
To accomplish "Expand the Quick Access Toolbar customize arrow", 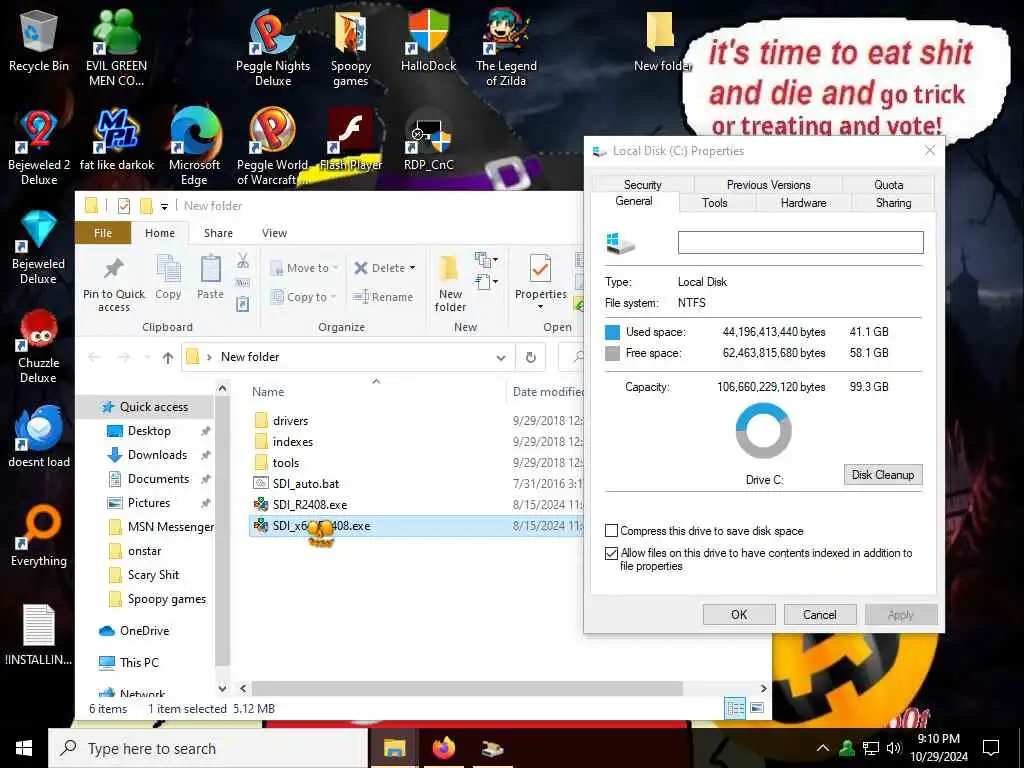I will (165, 206).
